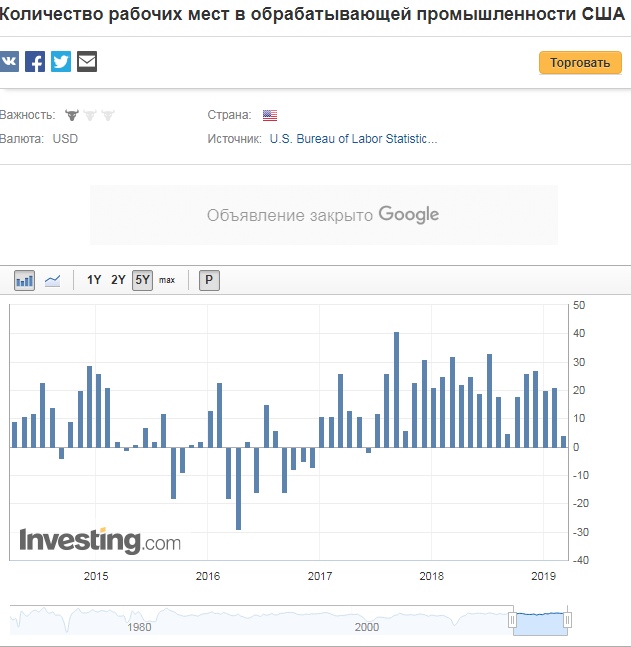Click the Investing.com logo on the chart
The height and width of the screenshot is (647, 631).
click(100, 541)
